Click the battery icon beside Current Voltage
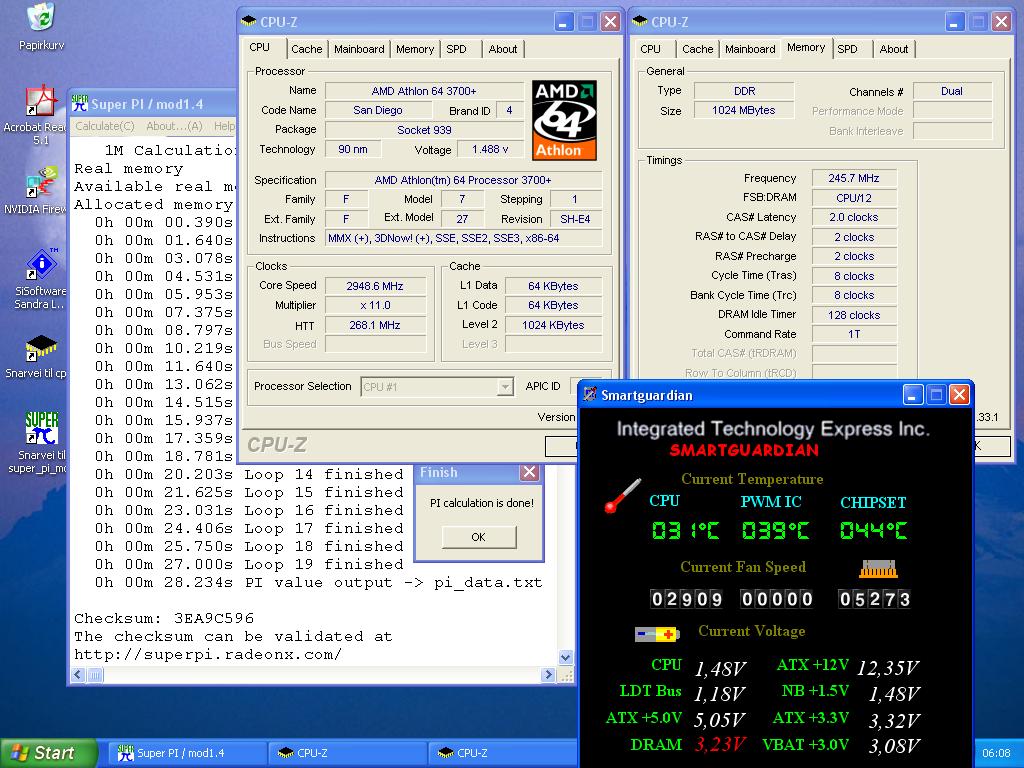The height and width of the screenshot is (768, 1024). (x=657, y=634)
